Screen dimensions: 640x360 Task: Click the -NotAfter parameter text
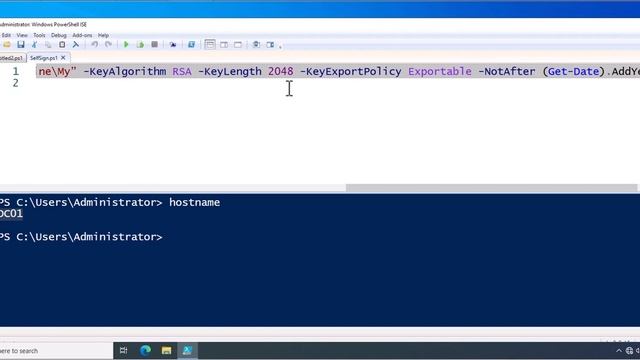[507, 71]
